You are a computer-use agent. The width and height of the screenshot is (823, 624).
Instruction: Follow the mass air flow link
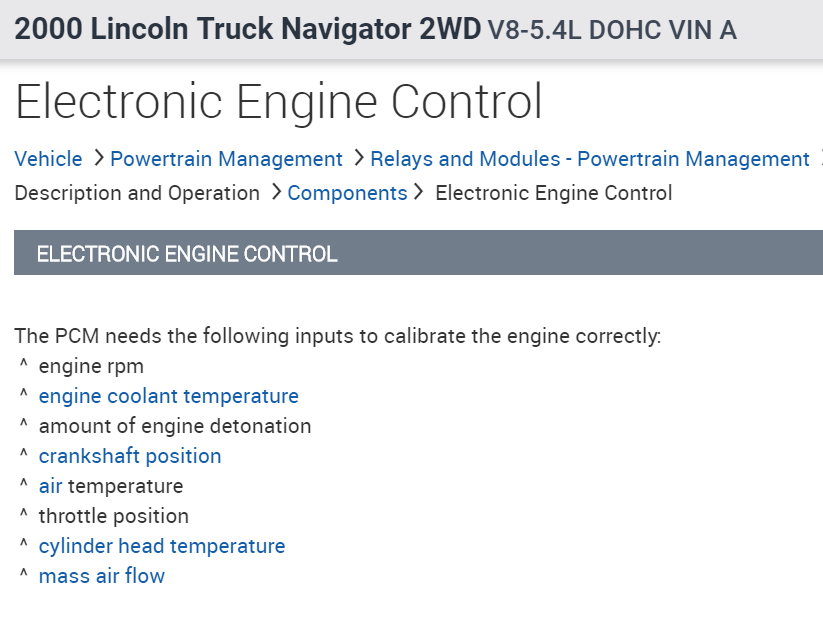[x=101, y=576]
